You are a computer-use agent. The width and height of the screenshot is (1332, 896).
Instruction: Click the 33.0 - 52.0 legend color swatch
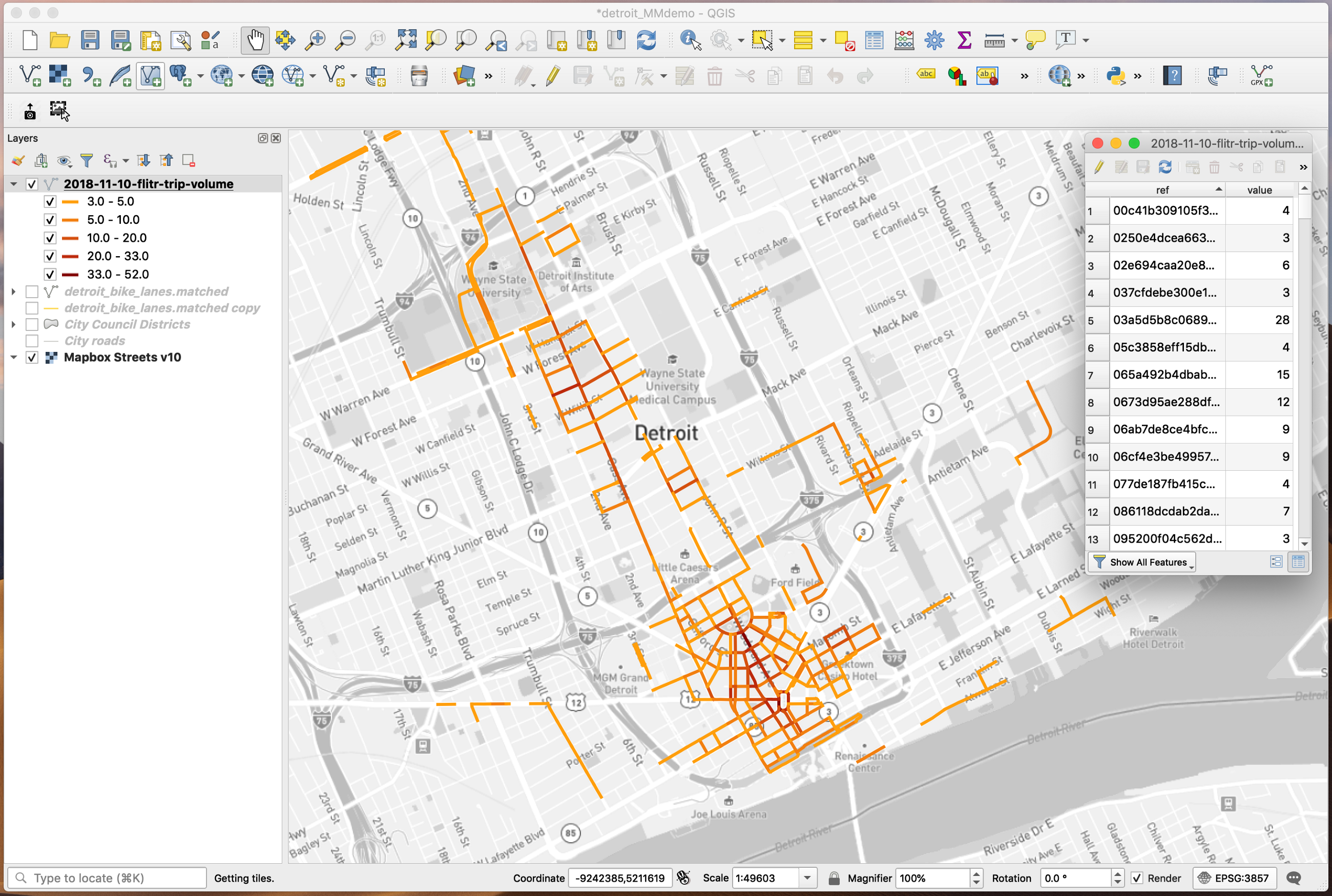click(70, 275)
